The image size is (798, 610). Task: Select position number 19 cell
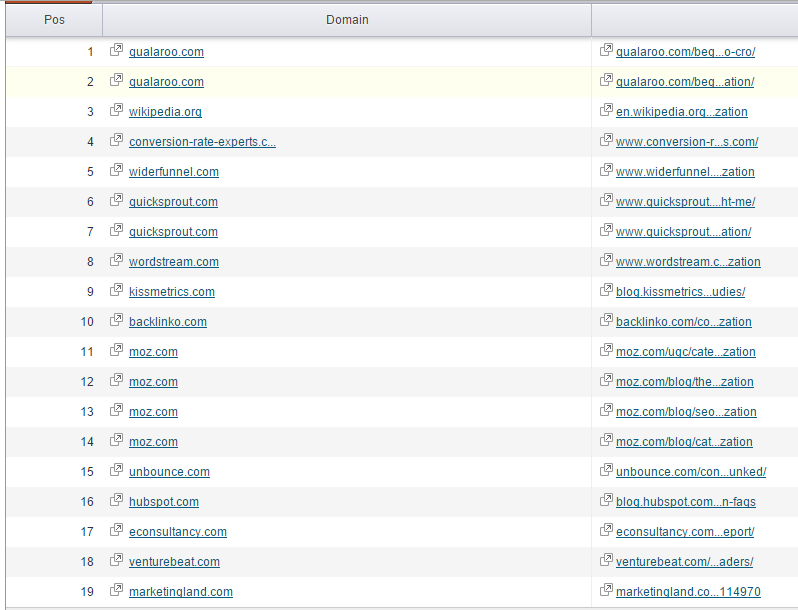(x=54, y=592)
